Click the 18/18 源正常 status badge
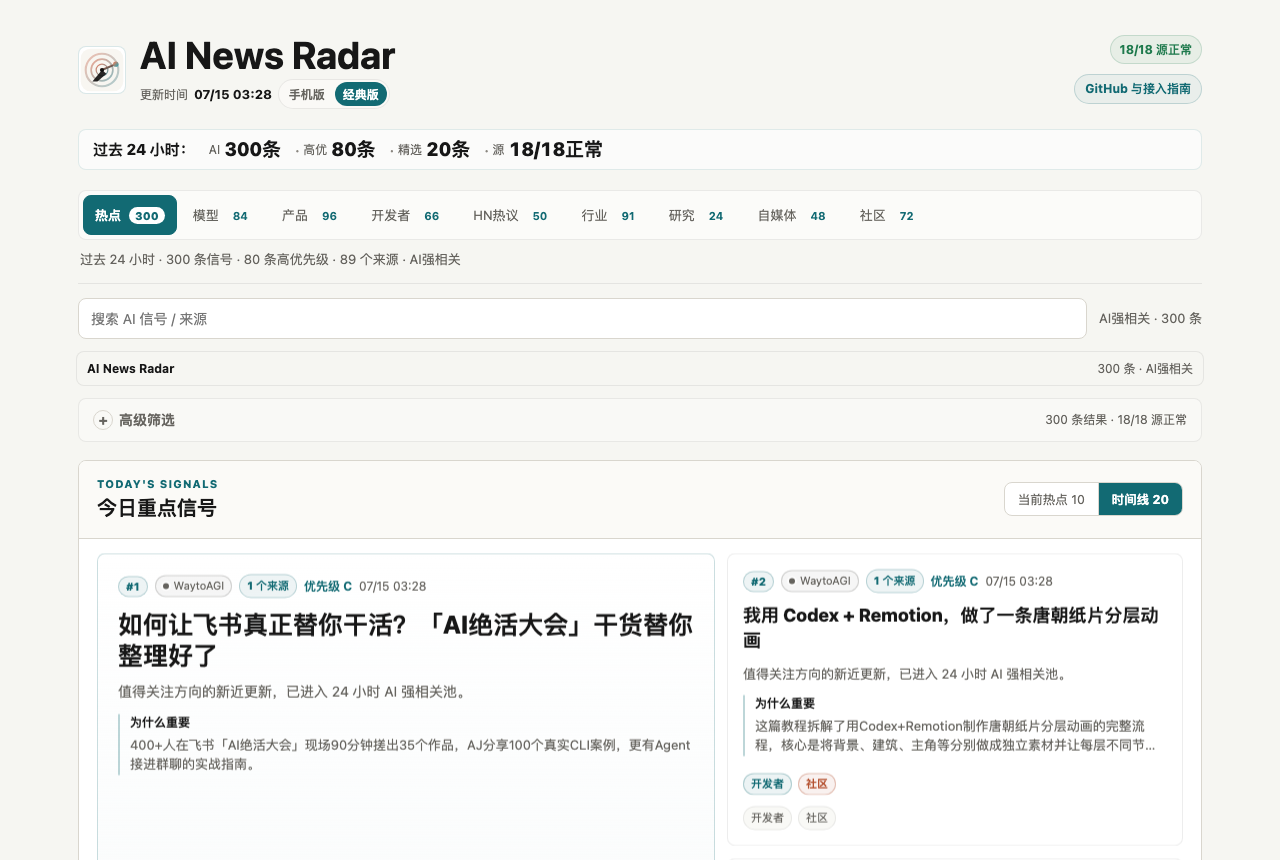The width and height of the screenshot is (1280, 860). [1156, 50]
